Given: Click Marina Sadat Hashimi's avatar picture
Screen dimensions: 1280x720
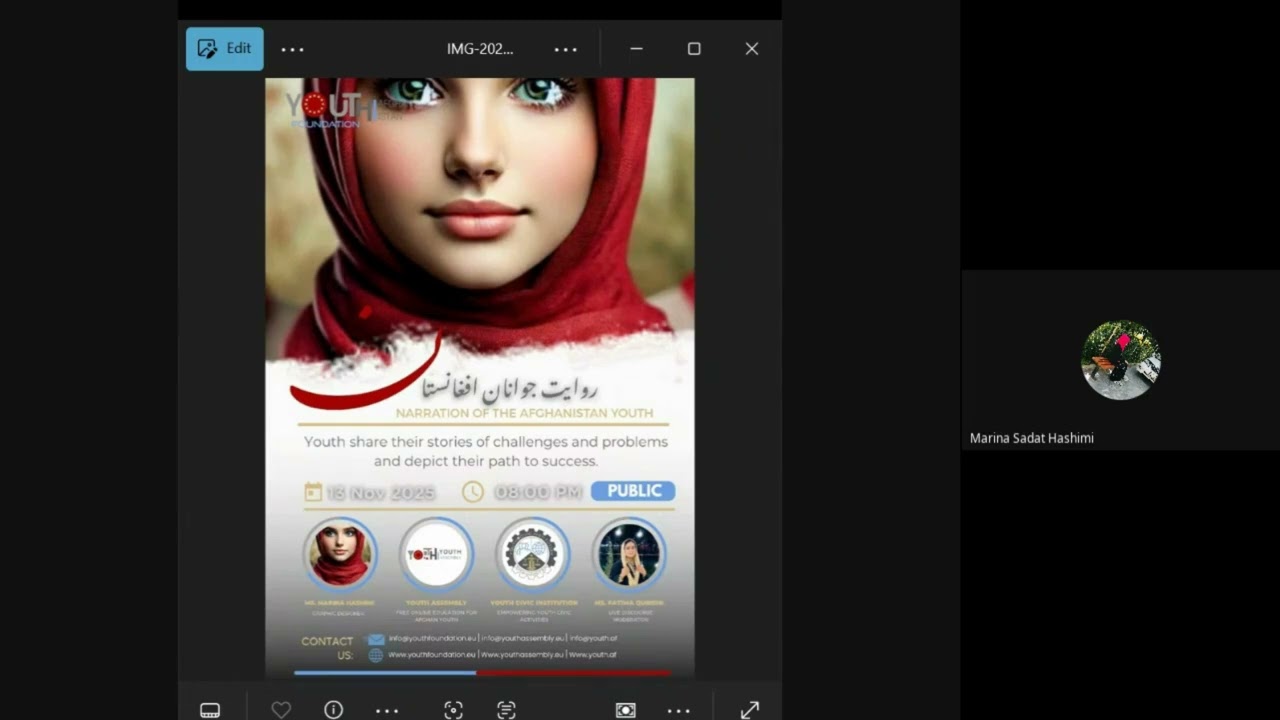Looking at the screenshot, I should [x=1121, y=360].
